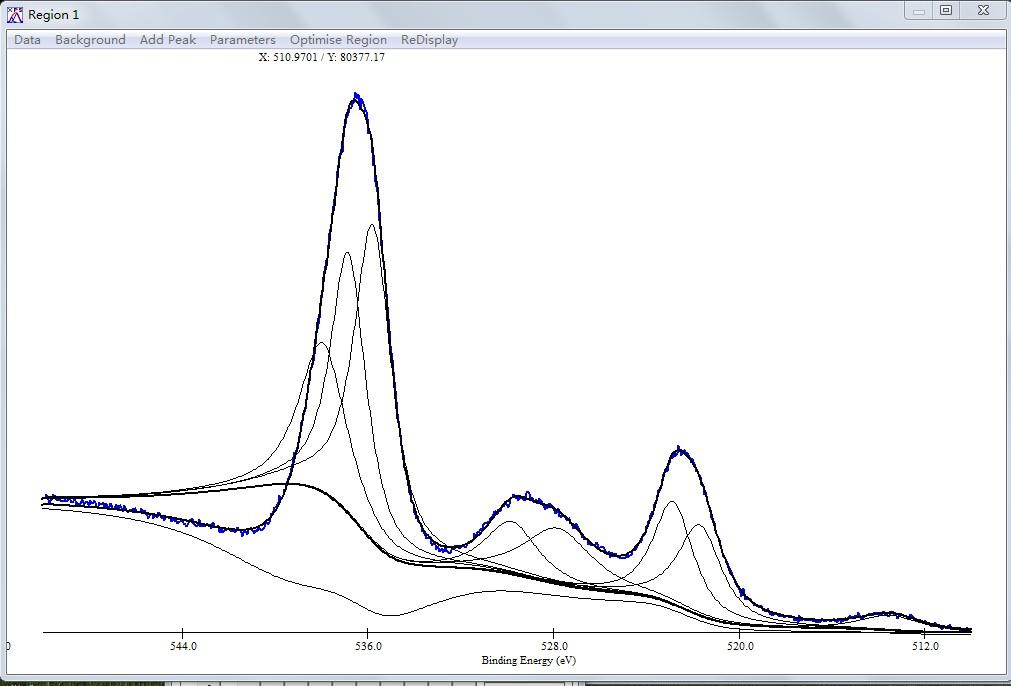Image resolution: width=1011 pixels, height=686 pixels.
Task: Close the Region 1 window
Action: [983, 10]
